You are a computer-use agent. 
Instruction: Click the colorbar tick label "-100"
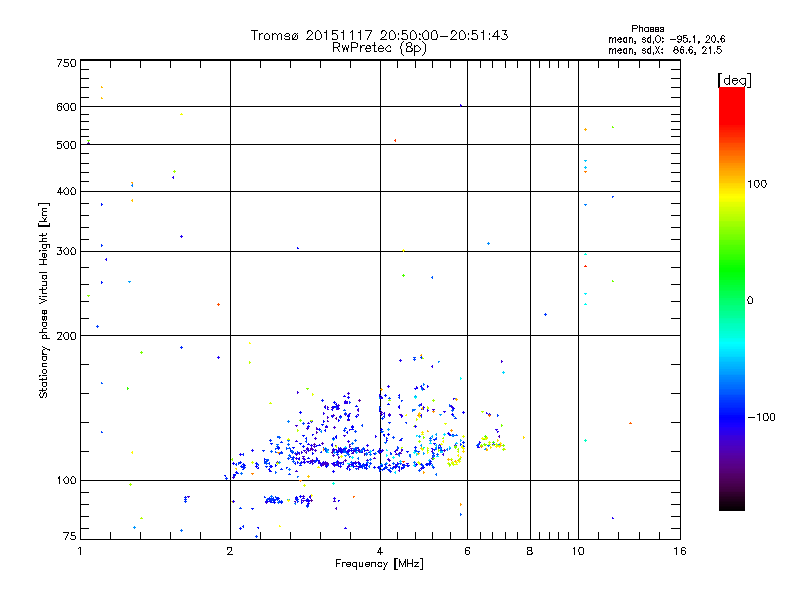click(x=761, y=417)
